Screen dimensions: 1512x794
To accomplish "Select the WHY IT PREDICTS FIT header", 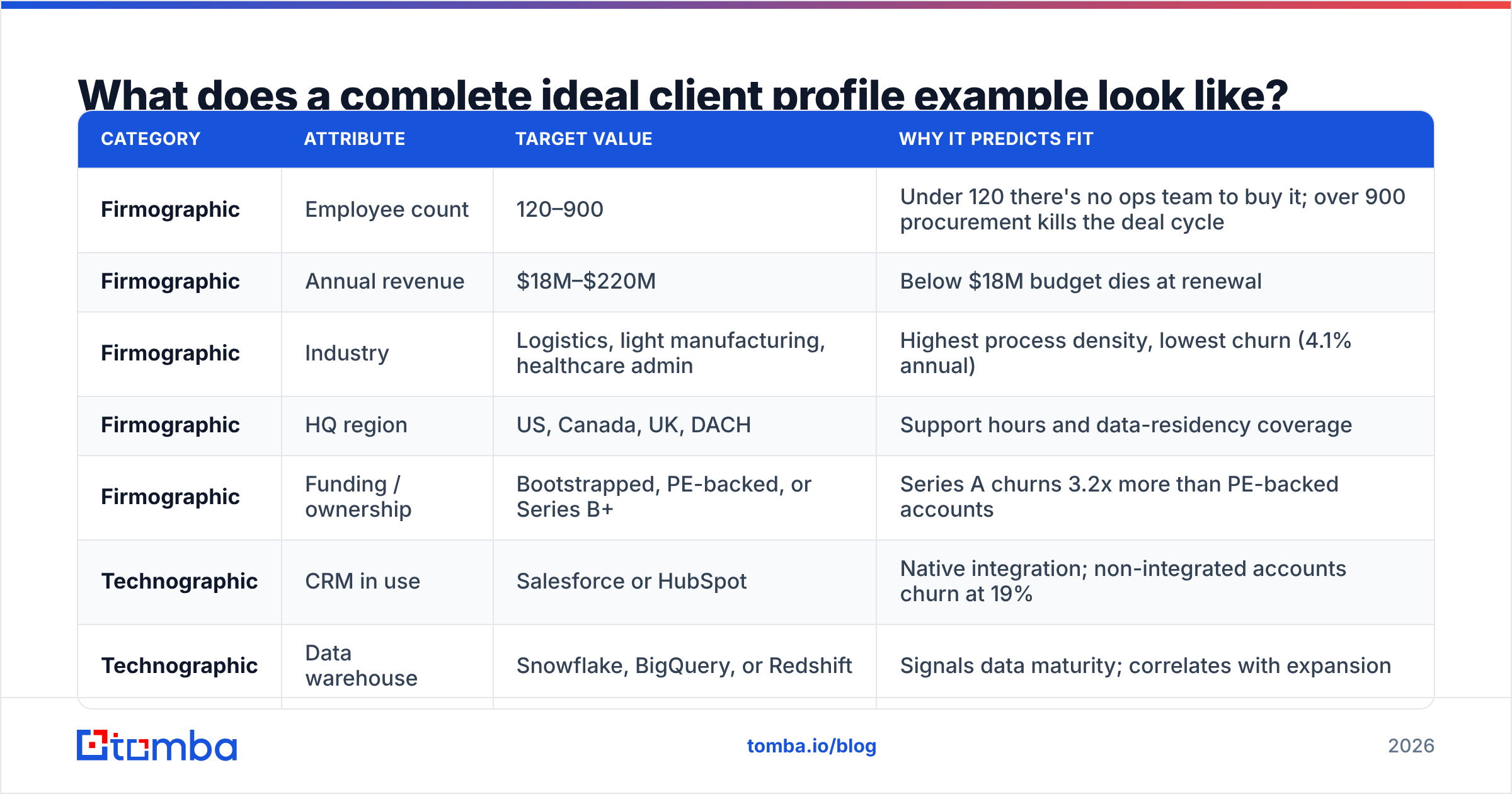I will pyautogui.click(x=996, y=139).
